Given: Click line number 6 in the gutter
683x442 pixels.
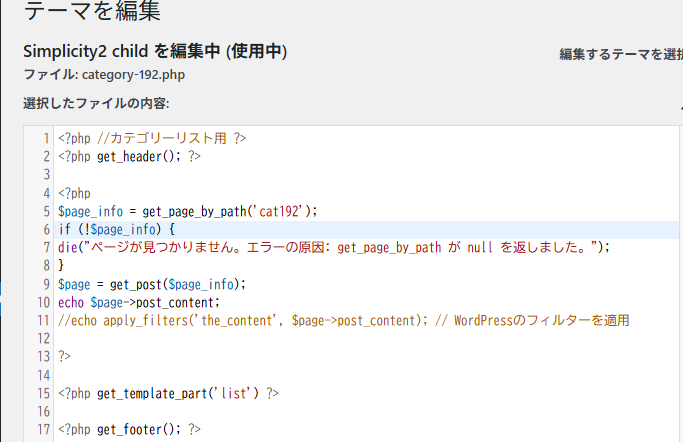Looking at the screenshot, I should [47, 229].
